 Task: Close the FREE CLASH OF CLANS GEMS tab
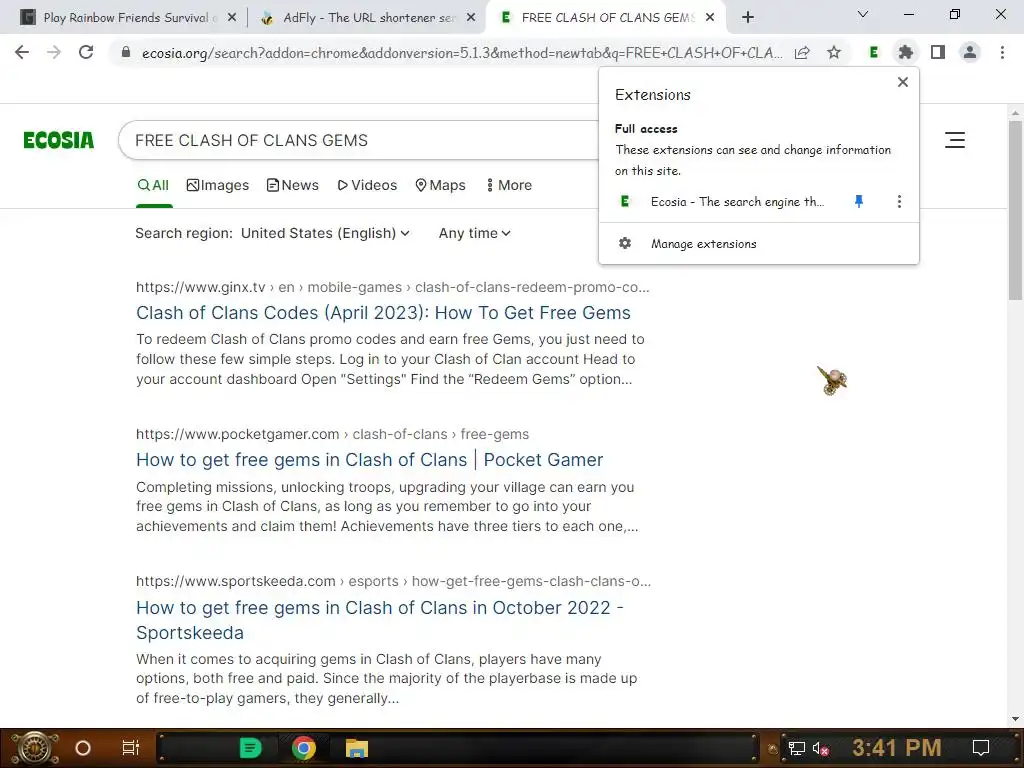click(711, 18)
